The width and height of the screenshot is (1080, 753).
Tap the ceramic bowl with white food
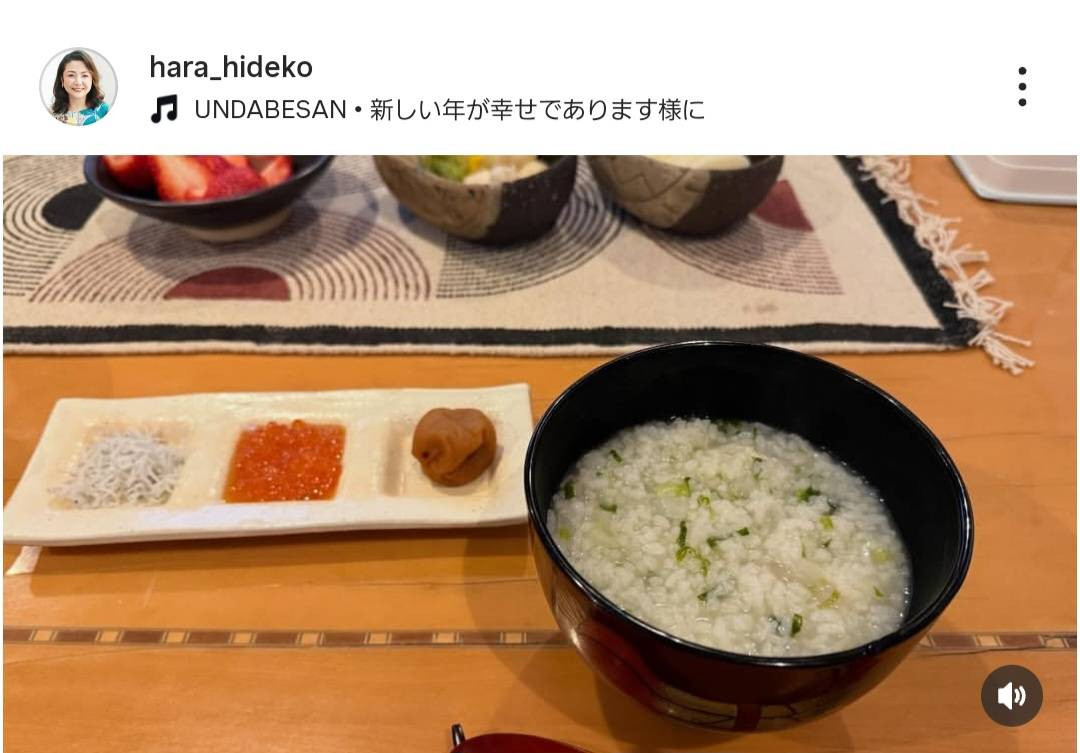click(687, 192)
